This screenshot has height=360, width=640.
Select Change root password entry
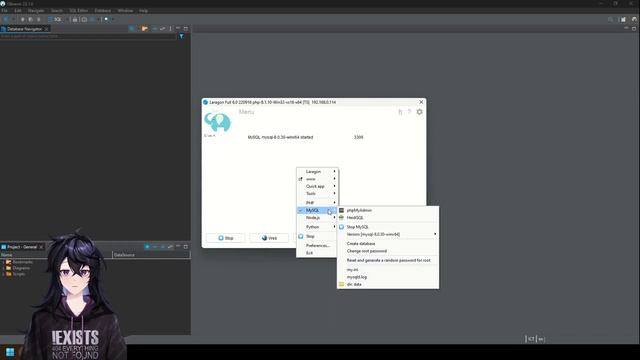click(388, 251)
